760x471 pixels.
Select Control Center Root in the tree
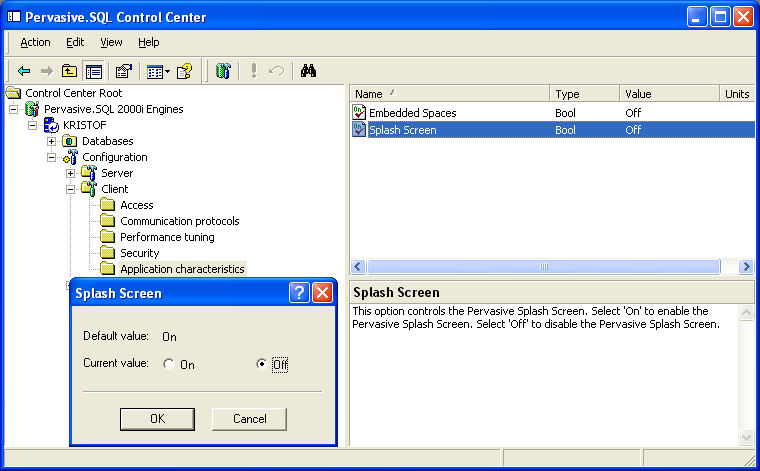(74, 93)
